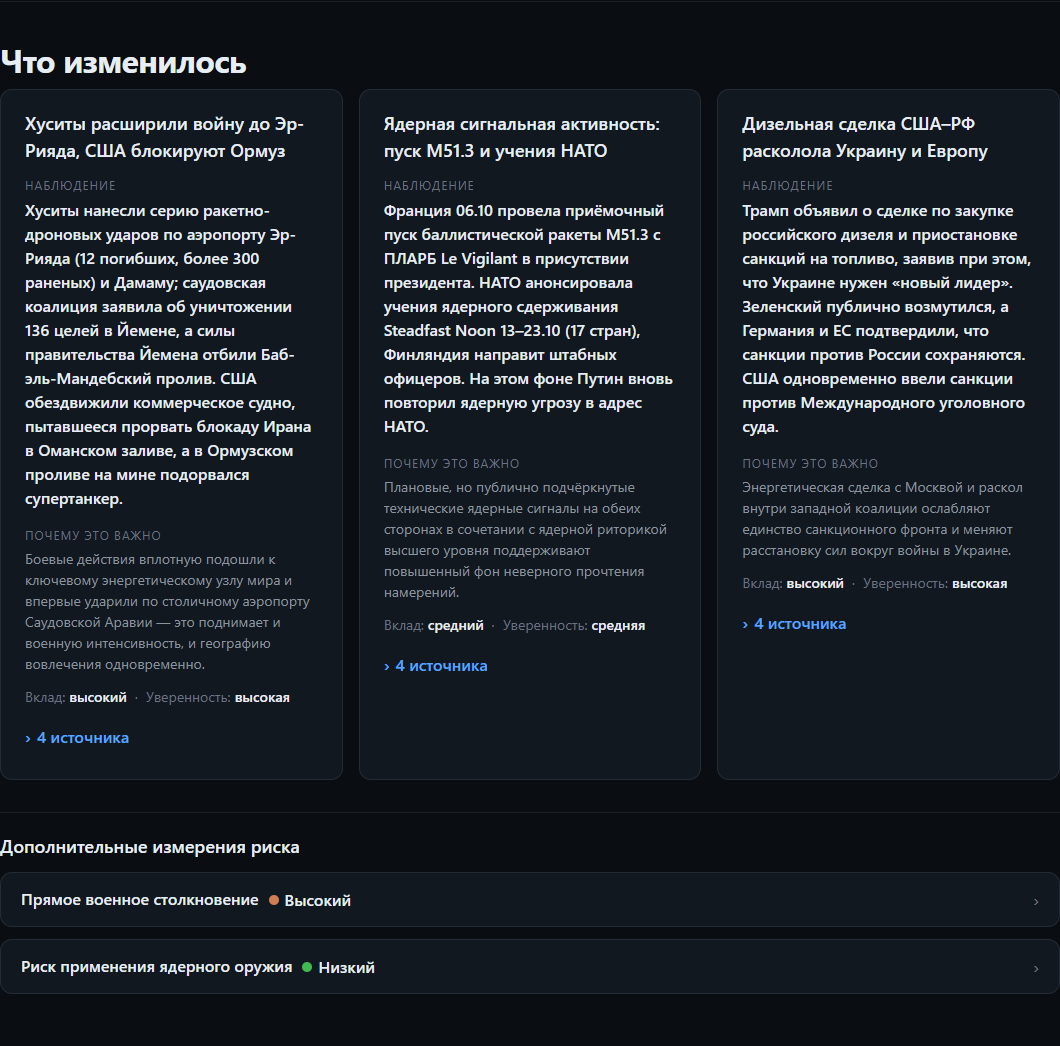Click the orange status dot beside "Высокий"
Screen dimensions: 1060x1046
274,900
